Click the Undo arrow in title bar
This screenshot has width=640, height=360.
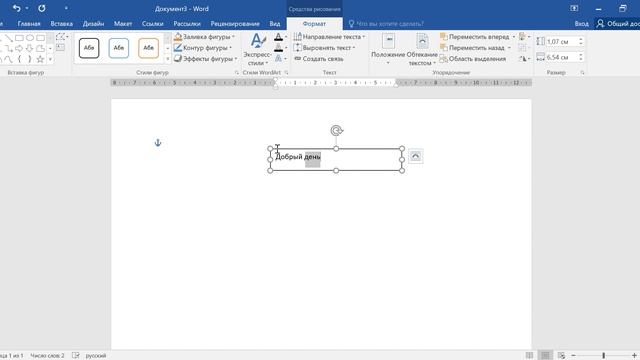tap(16, 8)
